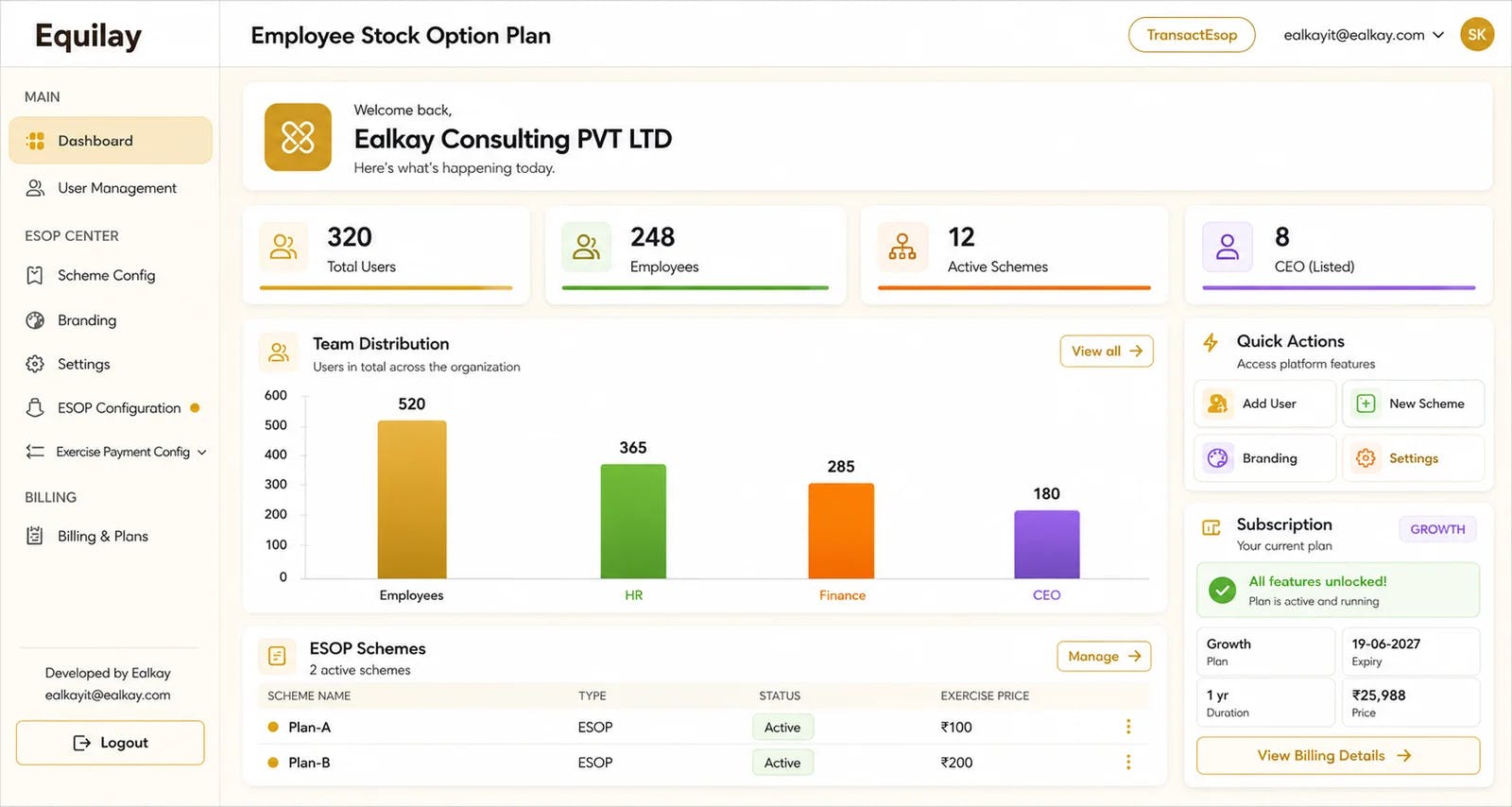Click Add User quick action
Image resolution: width=1512 pixels, height=807 pixels.
1265,403
